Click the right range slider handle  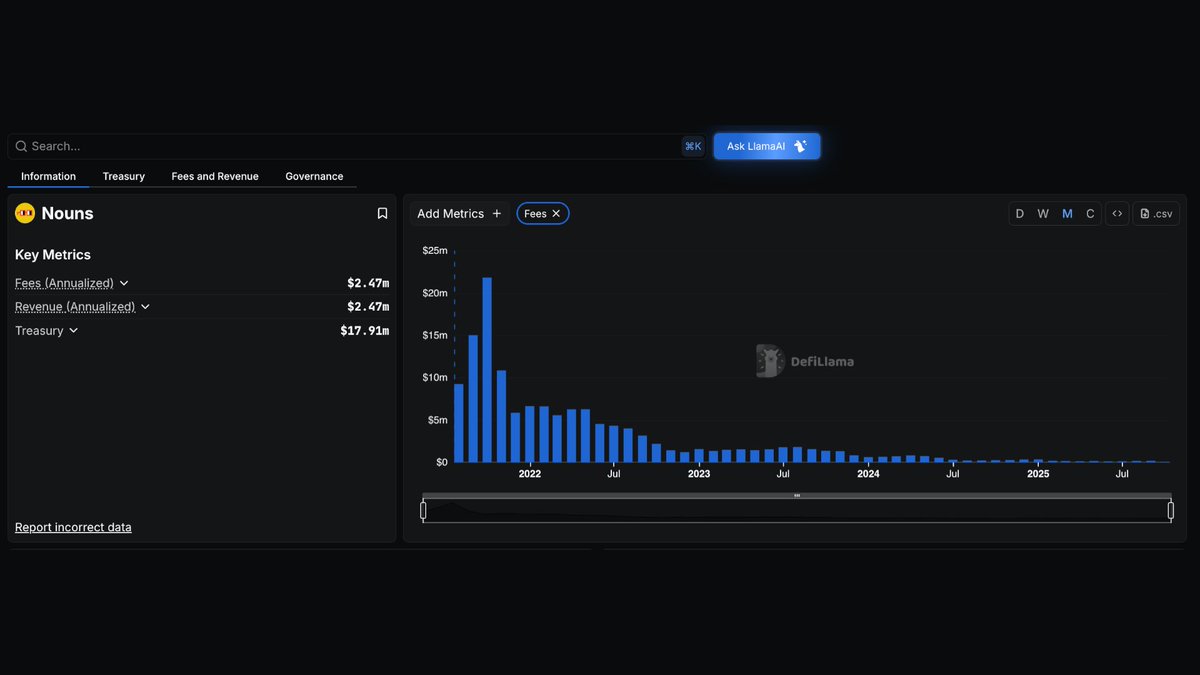pyautogui.click(x=1171, y=510)
